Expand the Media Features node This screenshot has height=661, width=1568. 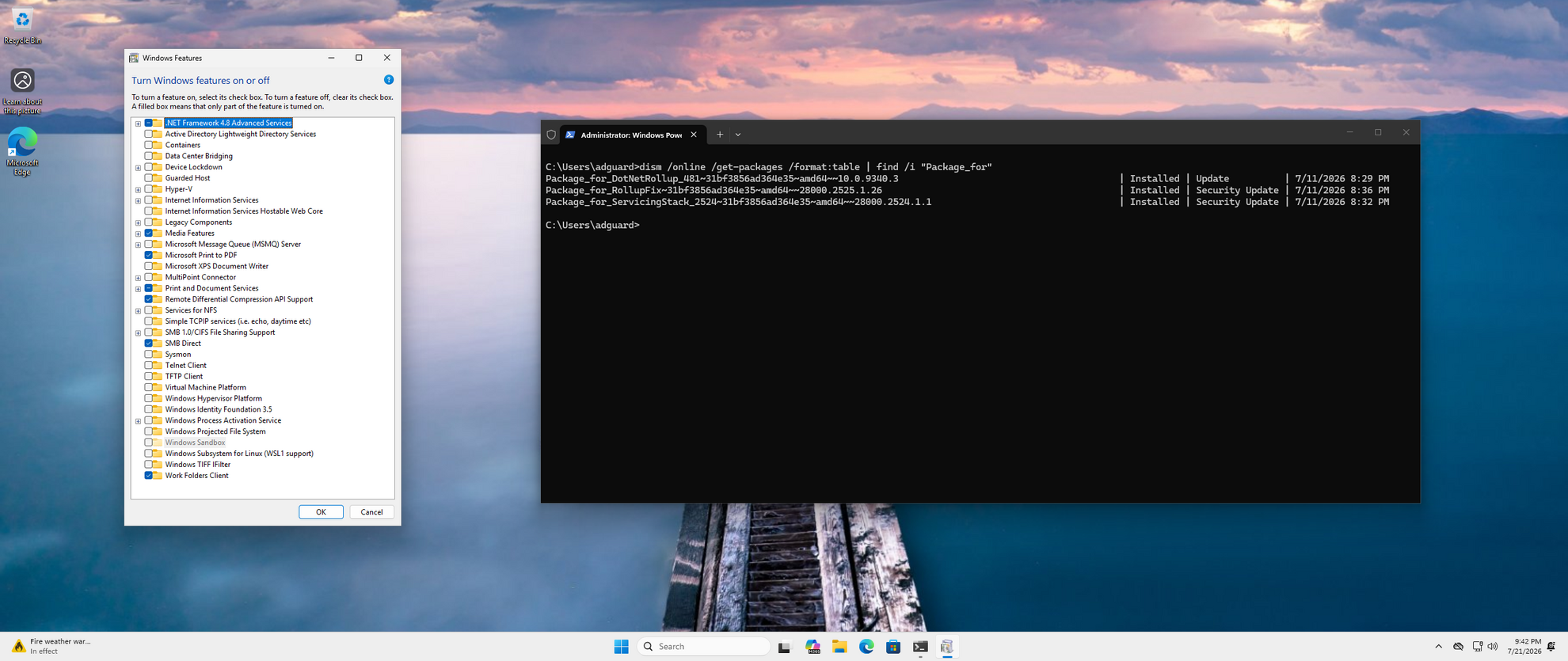click(138, 234)
